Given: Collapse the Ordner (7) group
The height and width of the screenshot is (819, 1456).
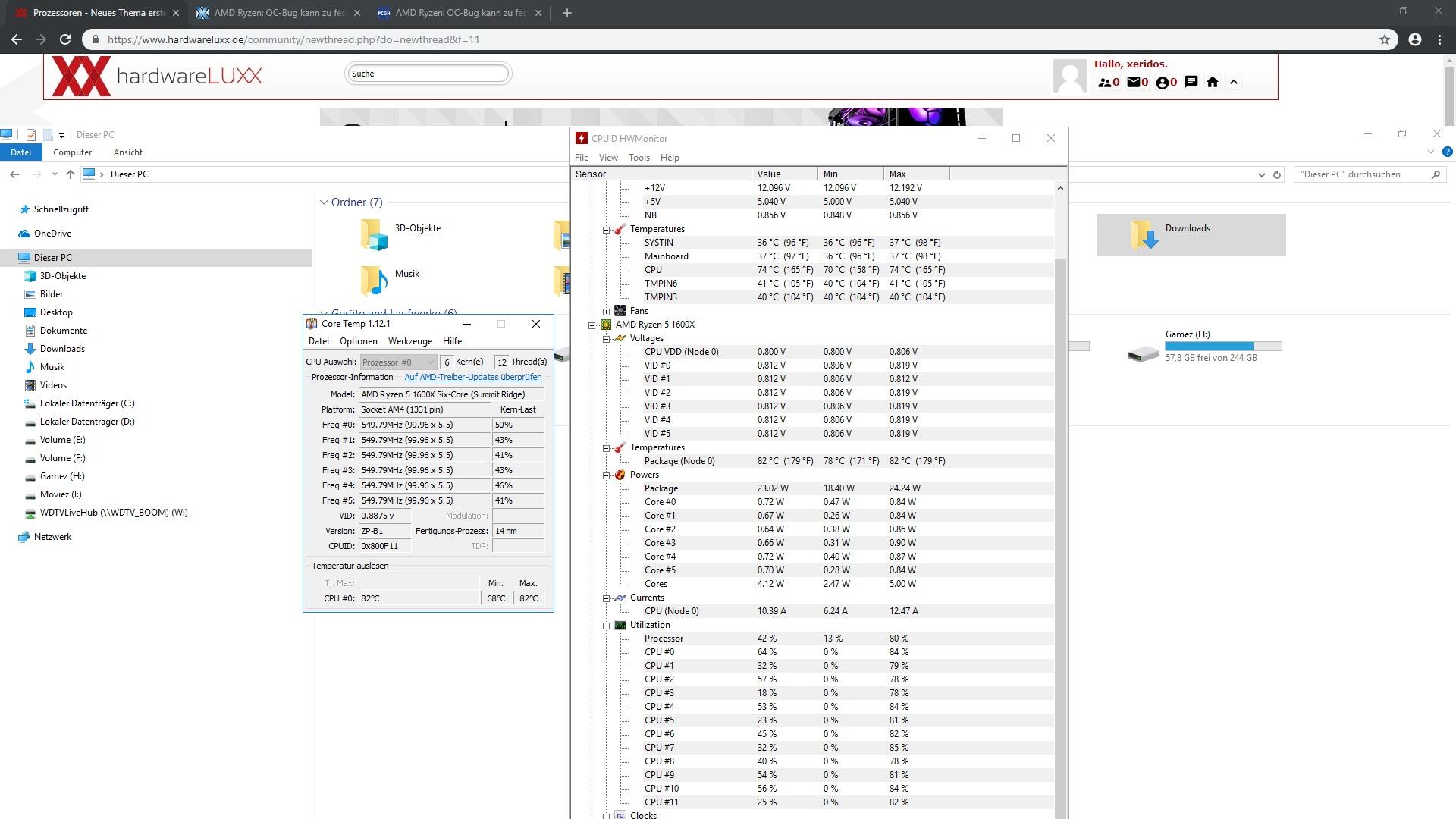Looking at the screenshot, I should (x=324, y=202).
